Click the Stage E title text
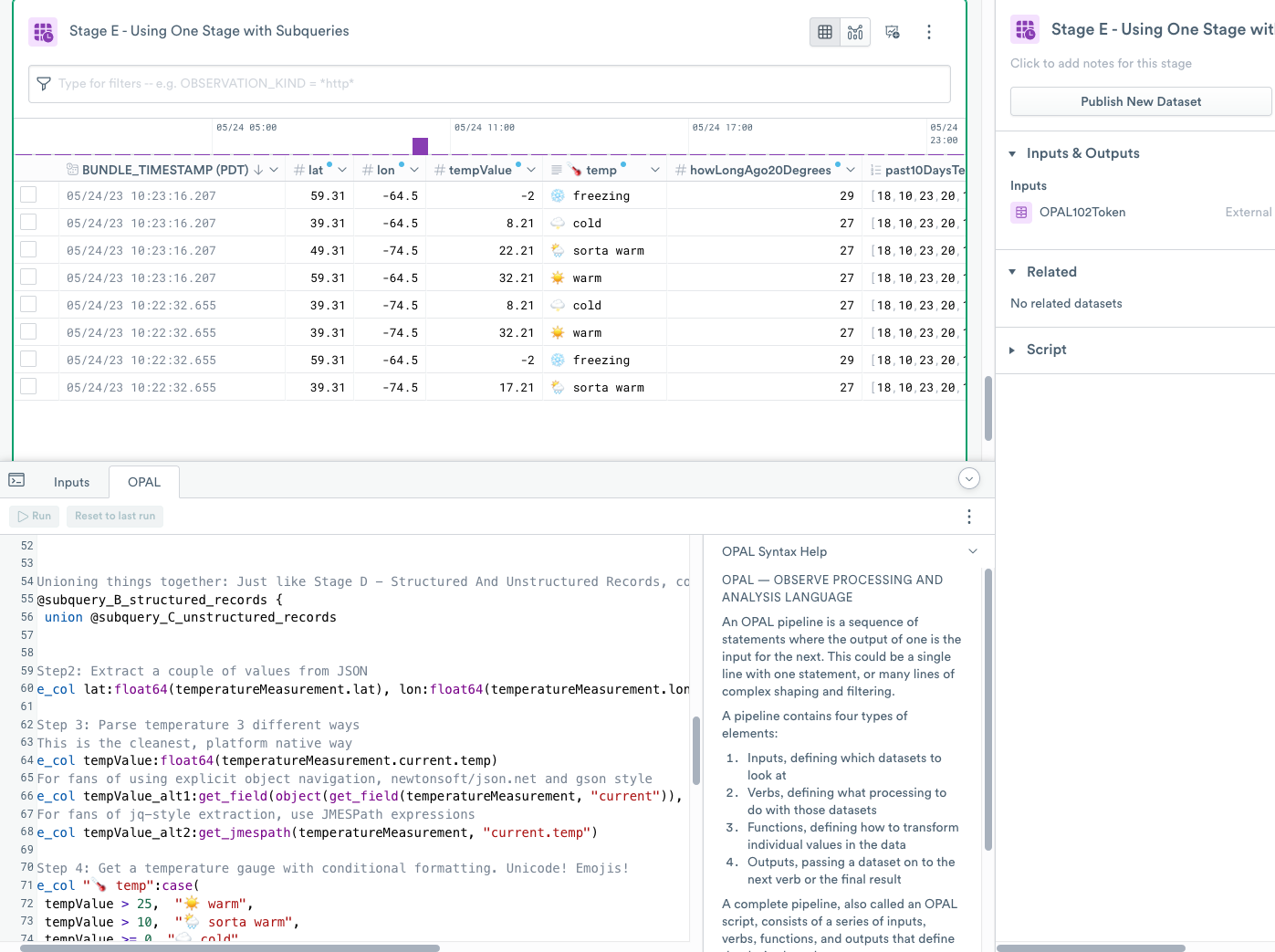 [209, 31]
